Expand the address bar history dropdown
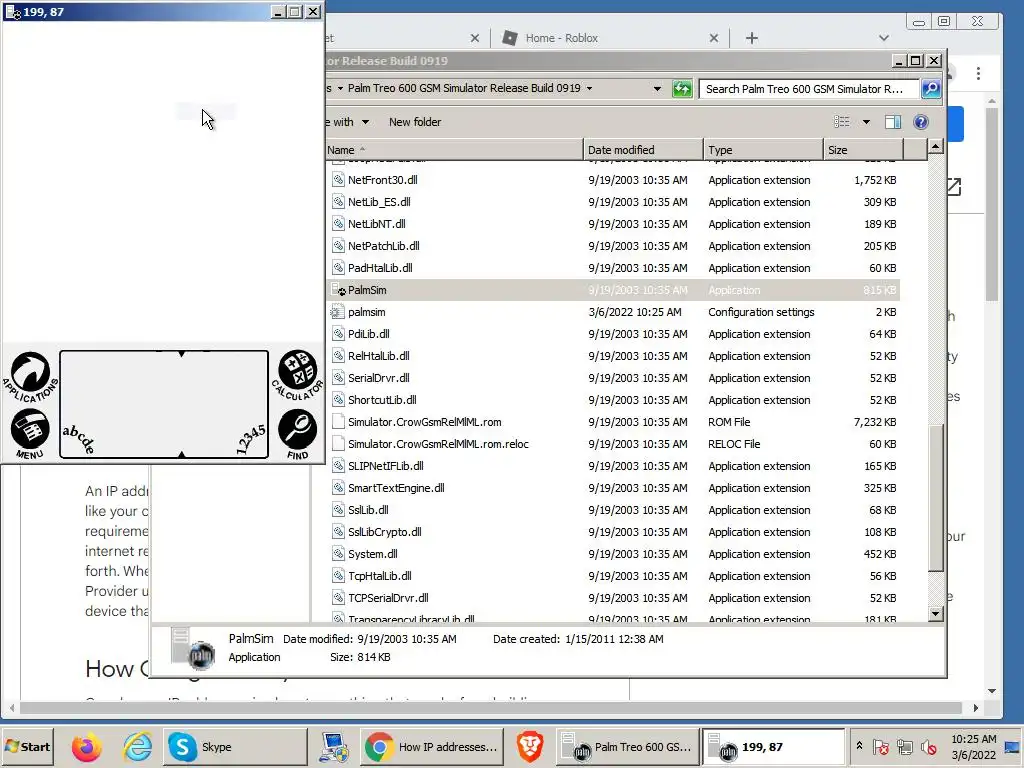 click(657, 89)
